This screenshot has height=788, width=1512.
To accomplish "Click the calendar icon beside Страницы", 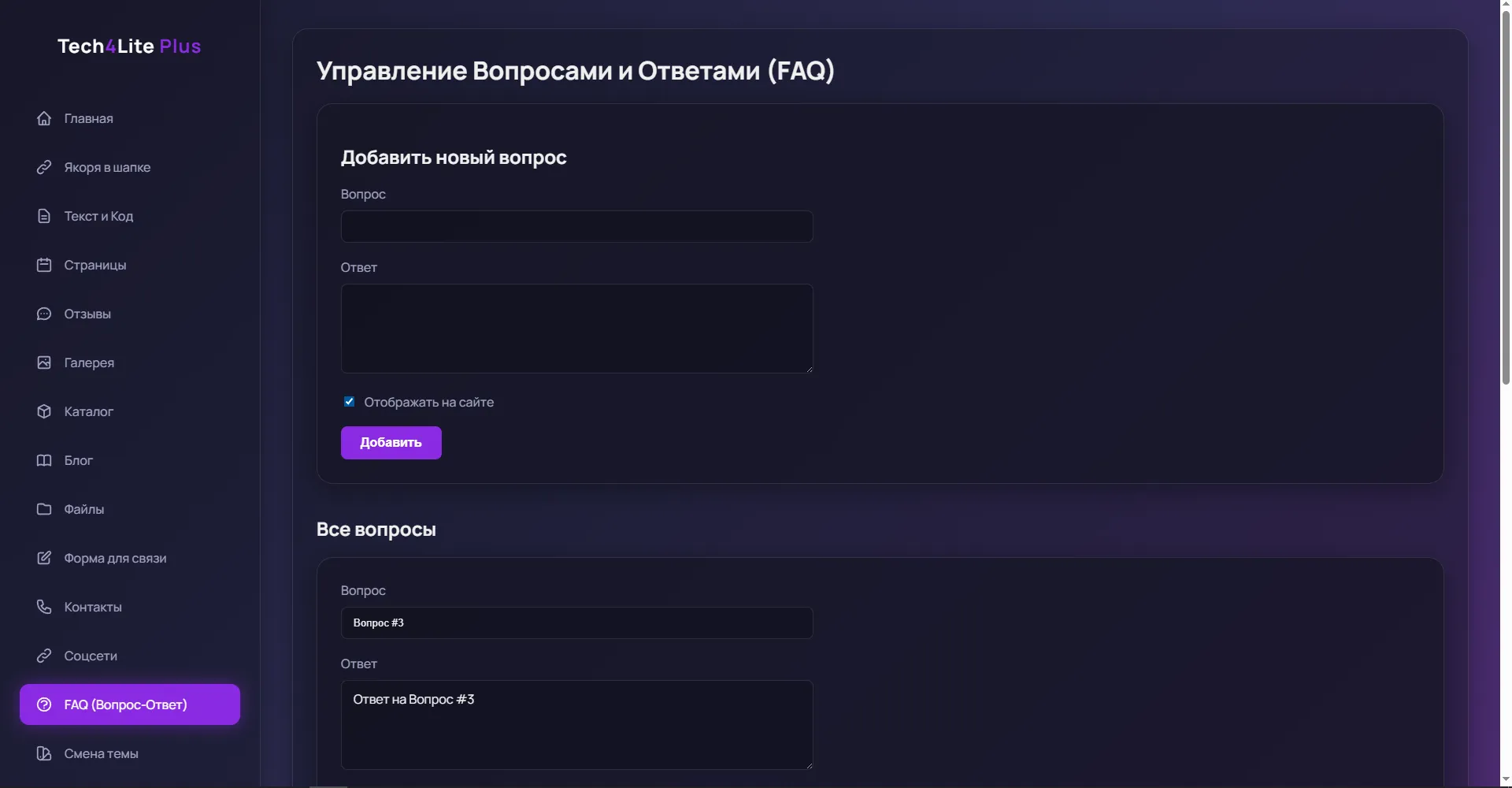I will (x=44, y=265).
